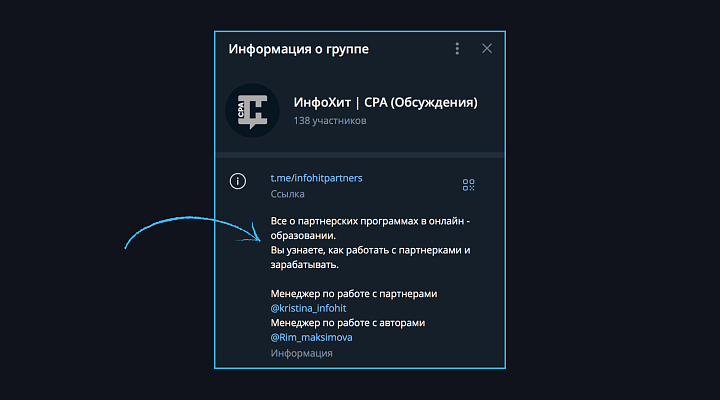Close the group info panel

point(487,48)
